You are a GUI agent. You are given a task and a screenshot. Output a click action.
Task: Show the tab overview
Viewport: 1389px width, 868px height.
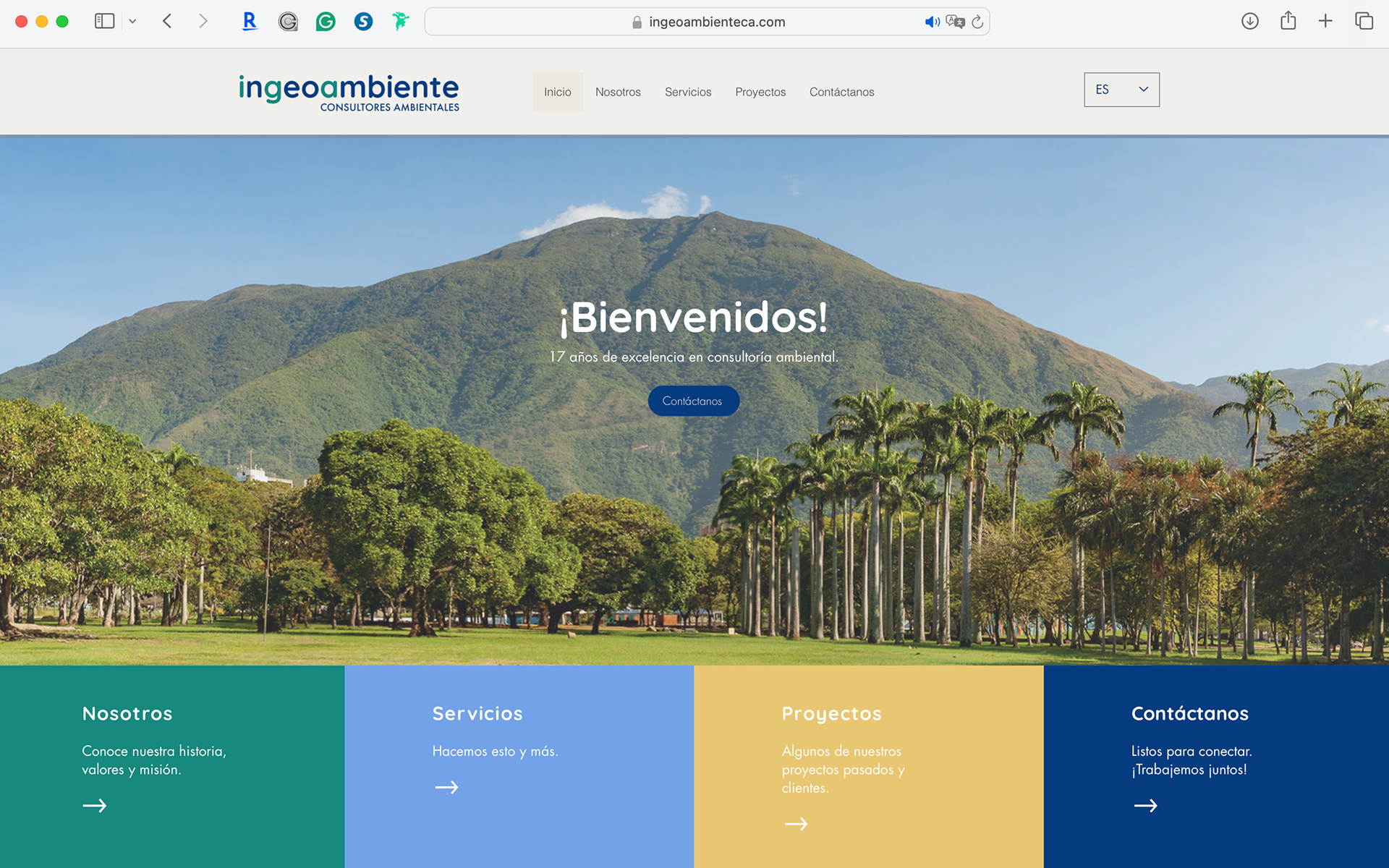(x=1364, y=22)
